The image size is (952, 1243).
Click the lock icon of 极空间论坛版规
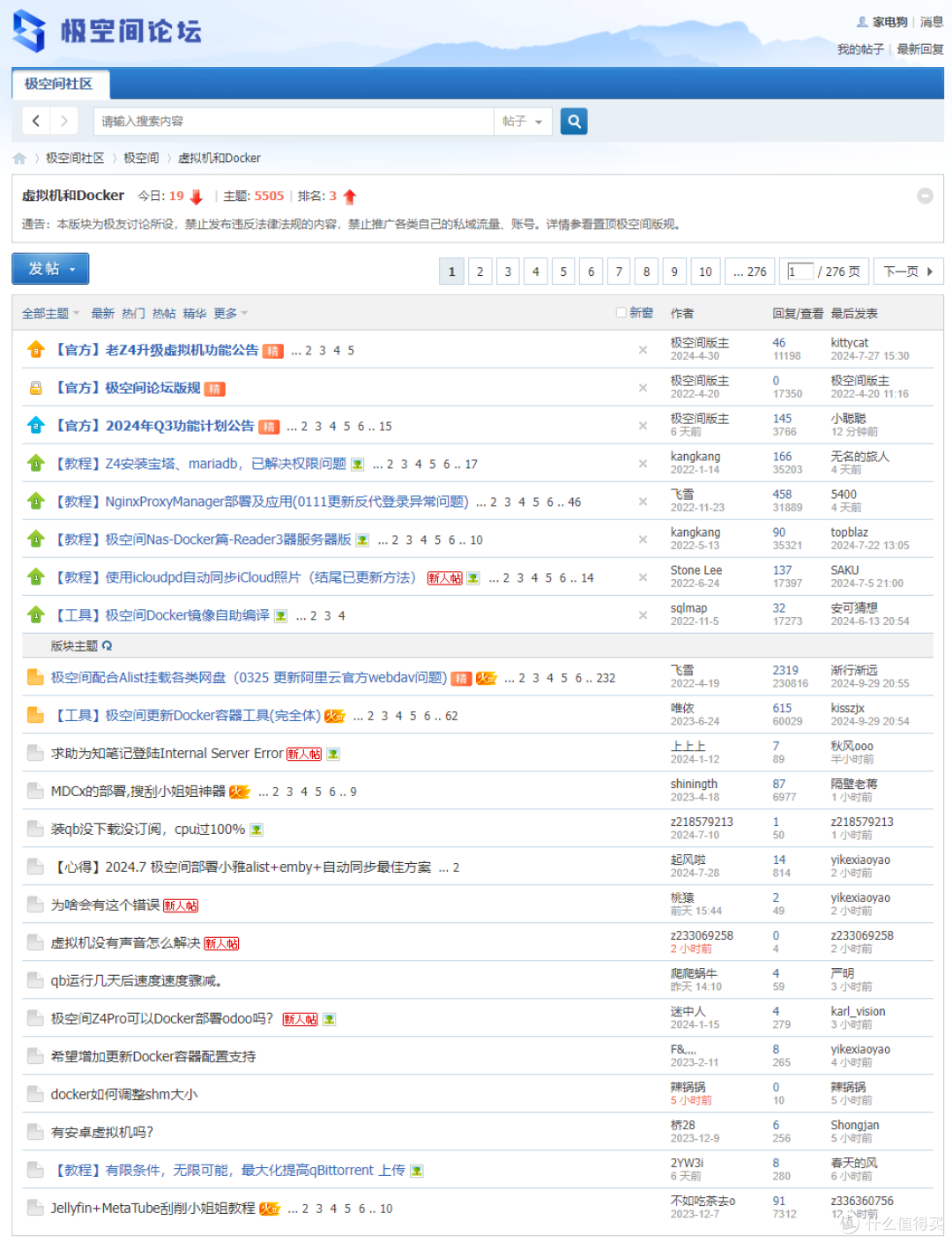[x=35, y=388]
